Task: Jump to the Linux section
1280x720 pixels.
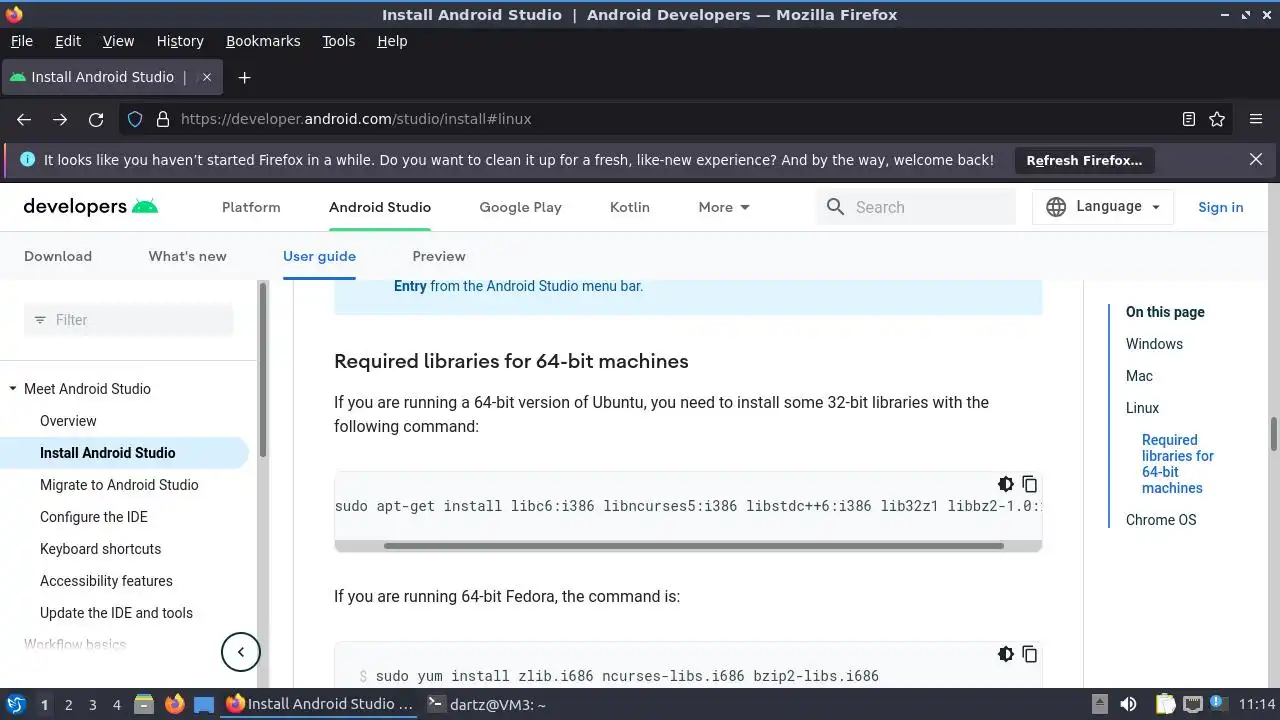Action: (1142, 408)
